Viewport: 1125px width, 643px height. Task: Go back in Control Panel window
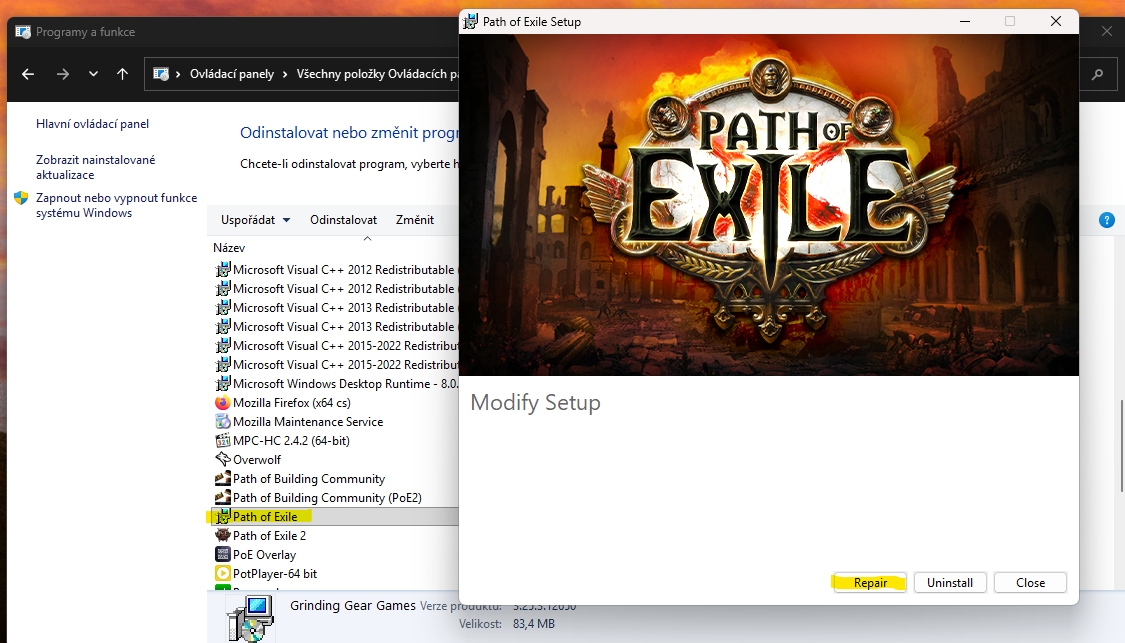[28, 74]
